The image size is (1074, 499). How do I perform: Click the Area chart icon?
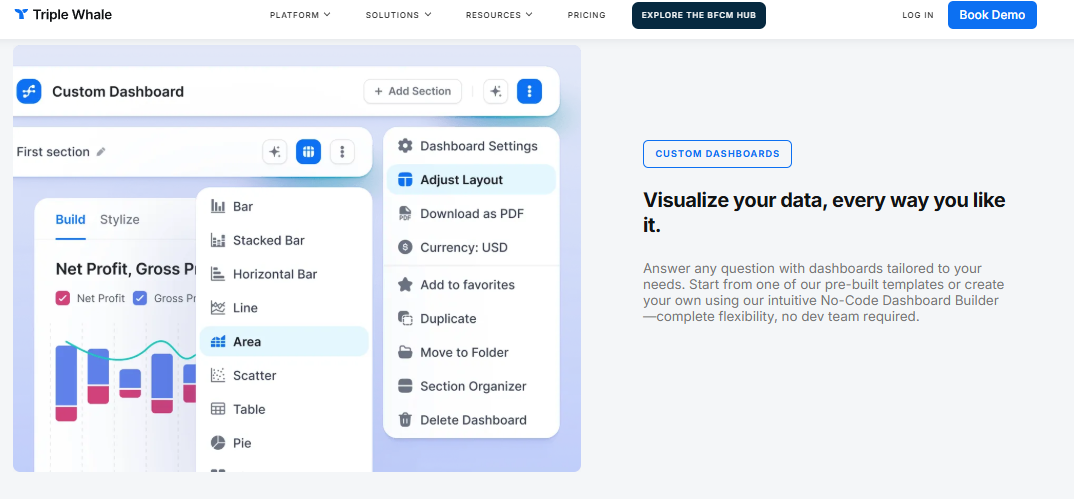pos(218,342)
